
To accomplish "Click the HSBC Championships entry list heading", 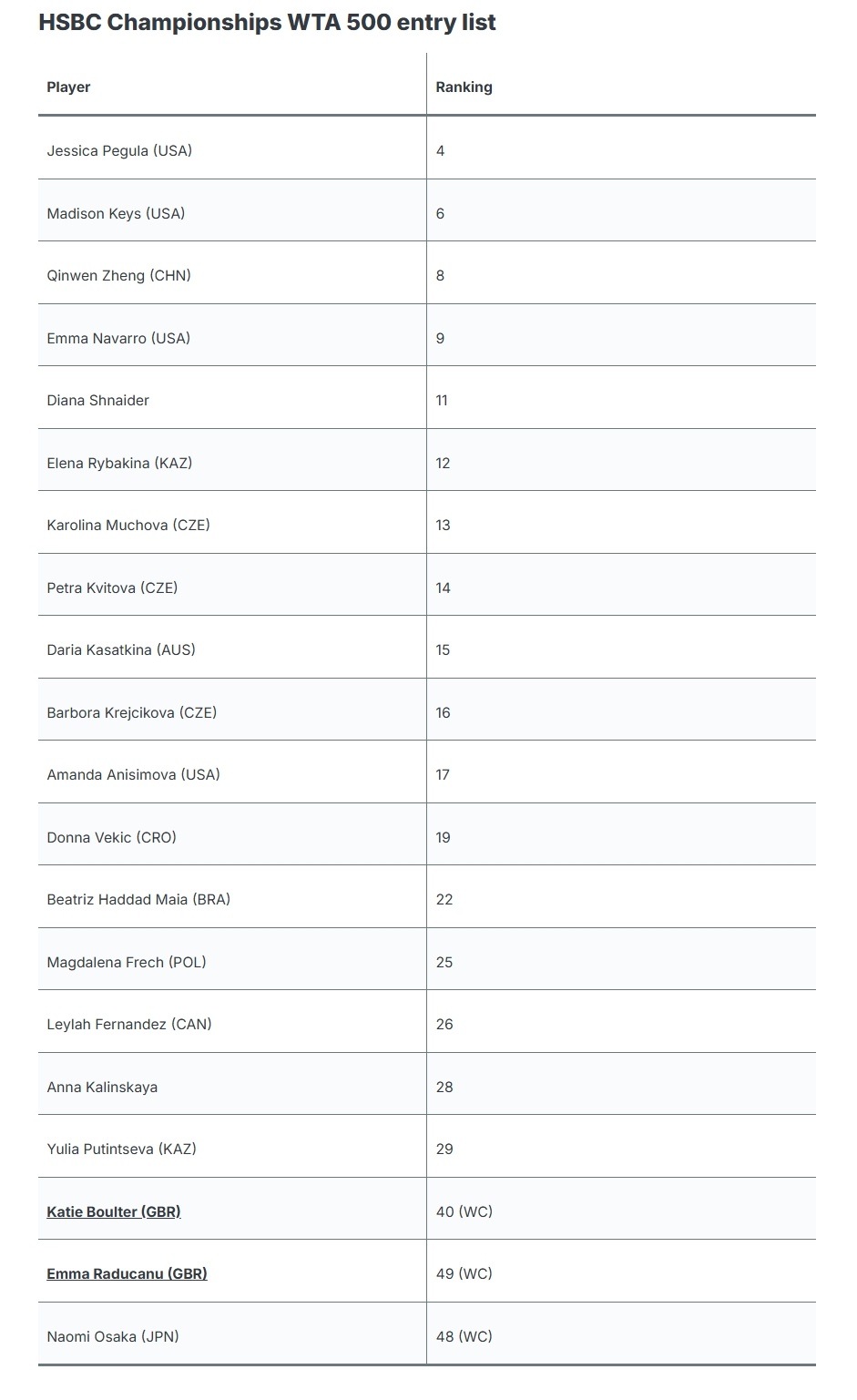I will point(267,23).
